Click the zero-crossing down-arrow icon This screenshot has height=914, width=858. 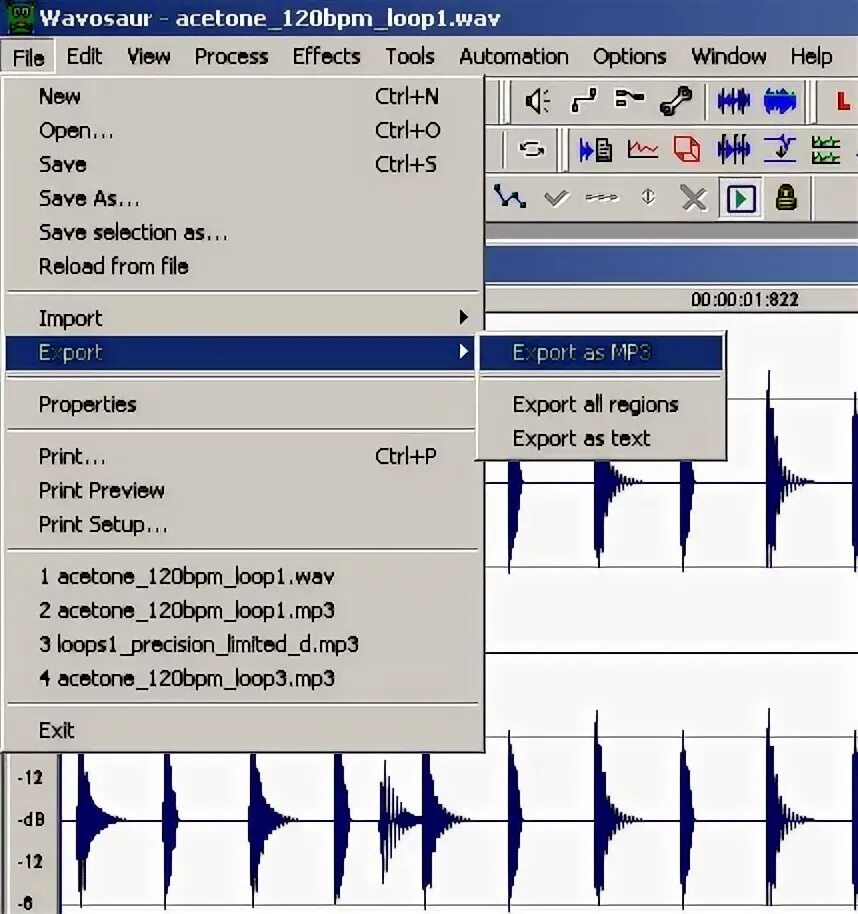point(780,149)
